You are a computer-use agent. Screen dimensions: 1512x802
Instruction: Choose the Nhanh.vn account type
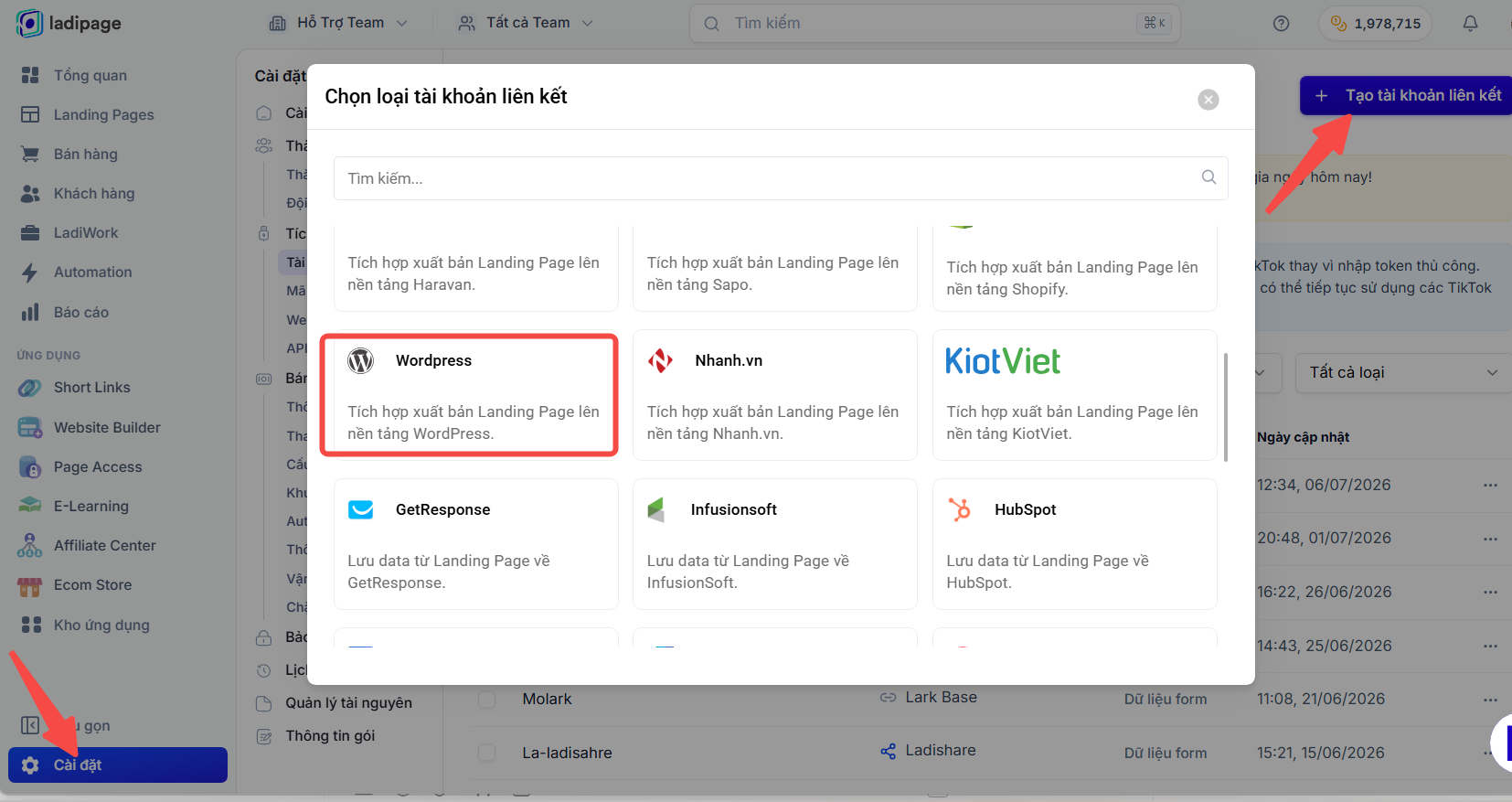point(775,395)
